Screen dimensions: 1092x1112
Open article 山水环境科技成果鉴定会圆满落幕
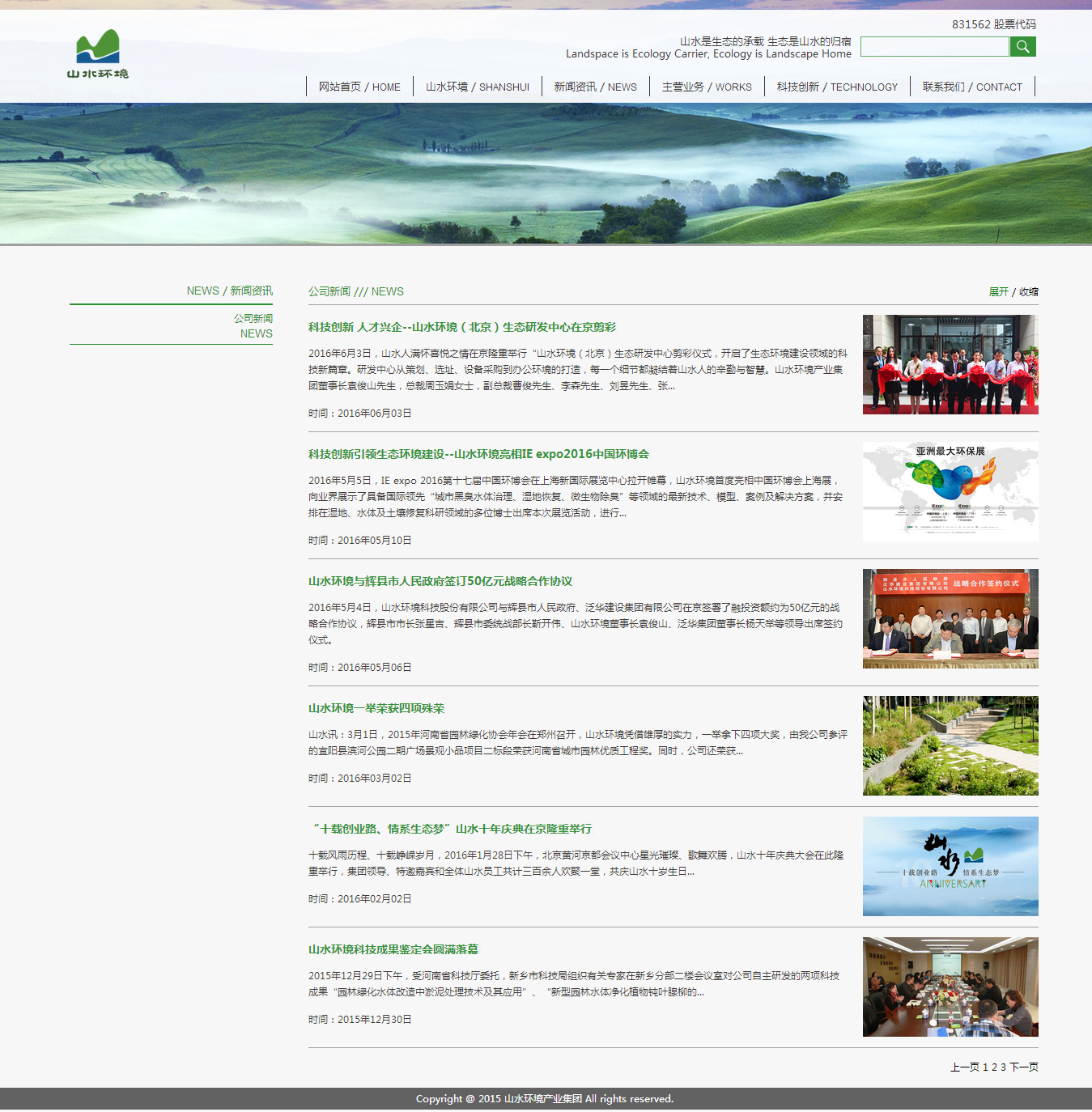(393, 949)
